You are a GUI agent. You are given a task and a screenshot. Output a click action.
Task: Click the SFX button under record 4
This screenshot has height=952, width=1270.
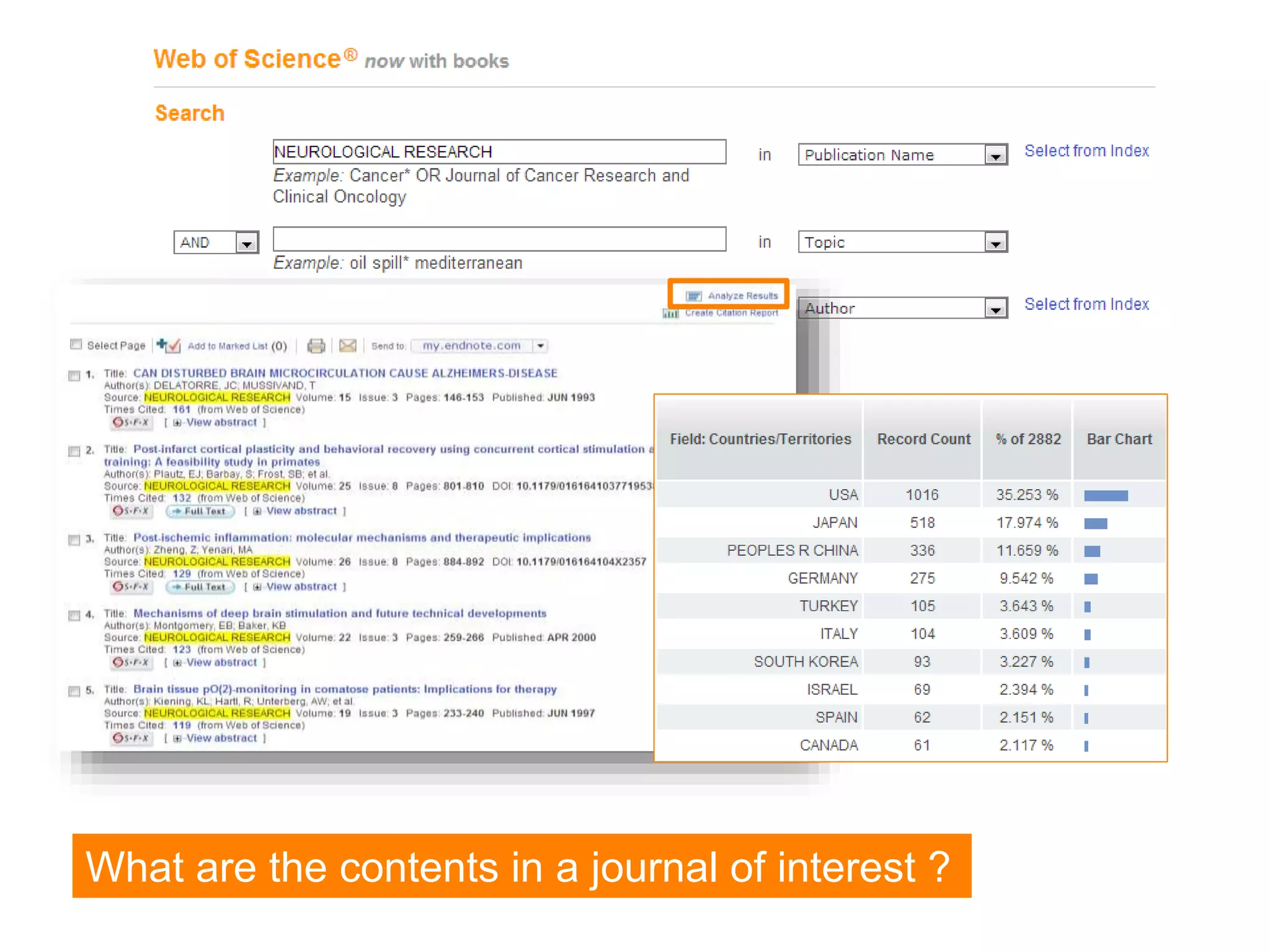(131, 663)
